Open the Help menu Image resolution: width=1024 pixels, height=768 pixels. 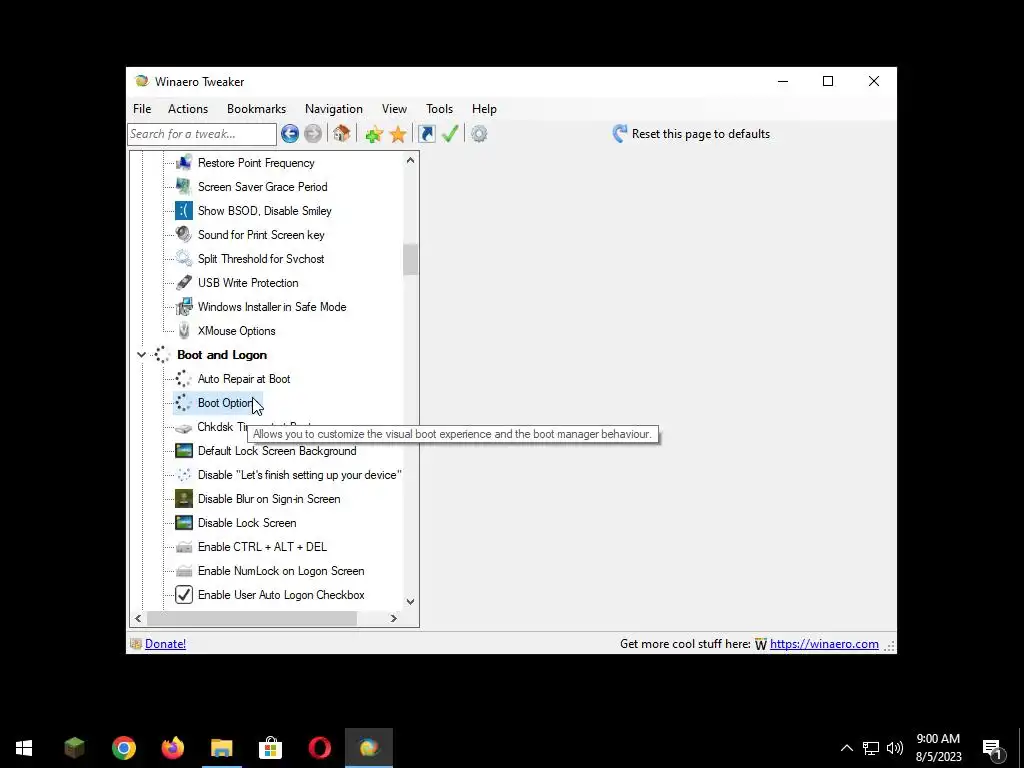pos(485,108)
